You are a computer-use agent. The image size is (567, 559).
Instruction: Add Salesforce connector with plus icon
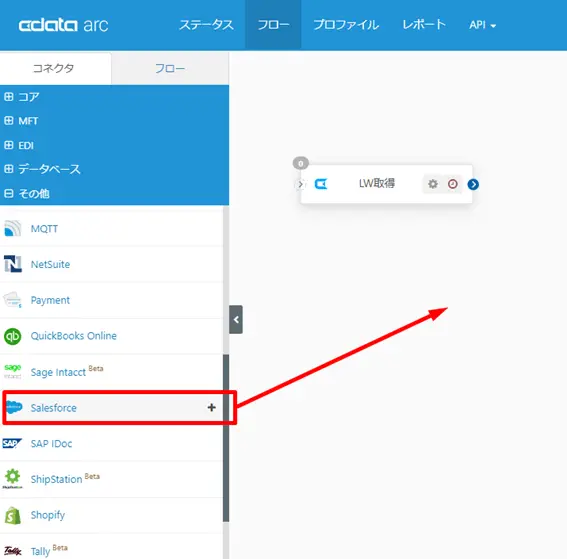pyautogui.click(x=212, y=407)
